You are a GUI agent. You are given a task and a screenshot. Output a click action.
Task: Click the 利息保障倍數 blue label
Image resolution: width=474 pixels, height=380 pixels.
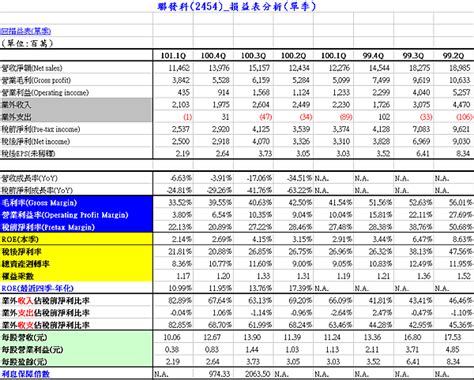point(26,374)
